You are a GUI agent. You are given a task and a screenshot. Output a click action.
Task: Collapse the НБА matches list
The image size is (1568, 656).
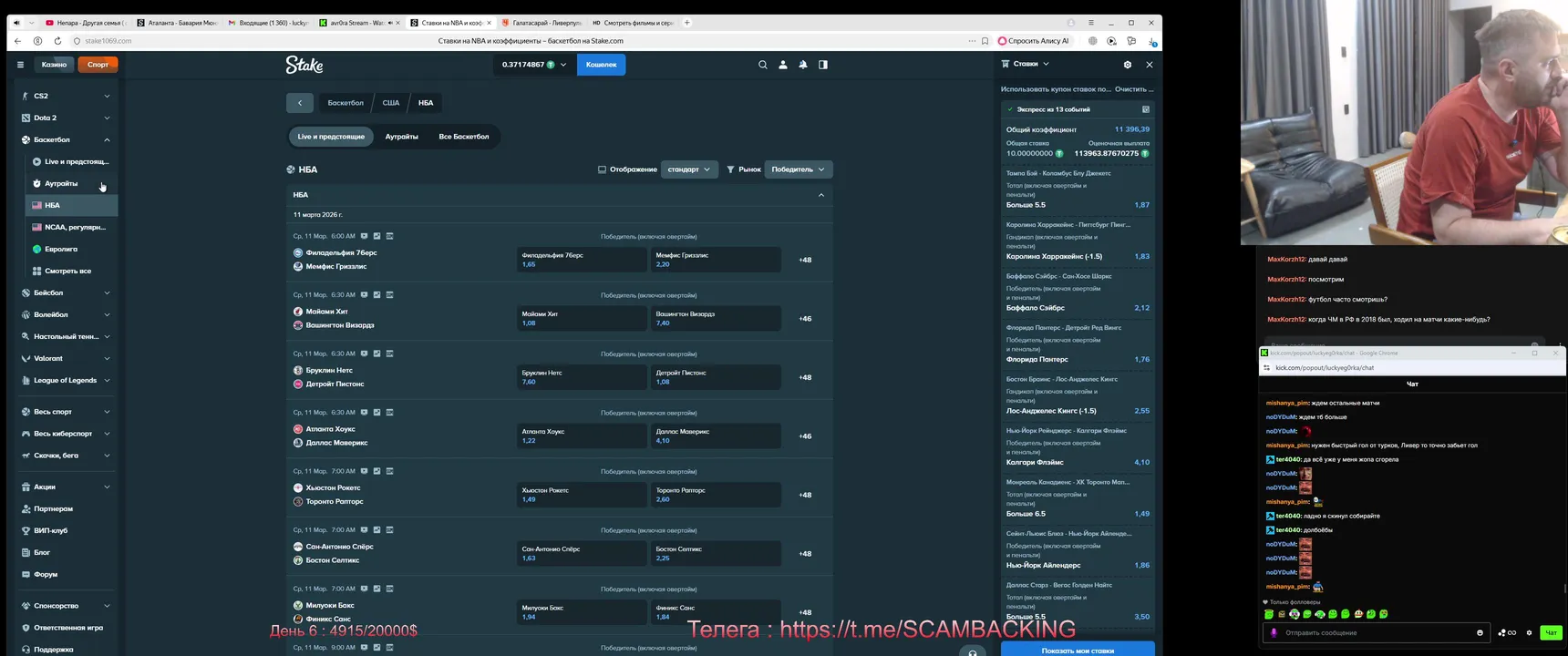(821, 195)
